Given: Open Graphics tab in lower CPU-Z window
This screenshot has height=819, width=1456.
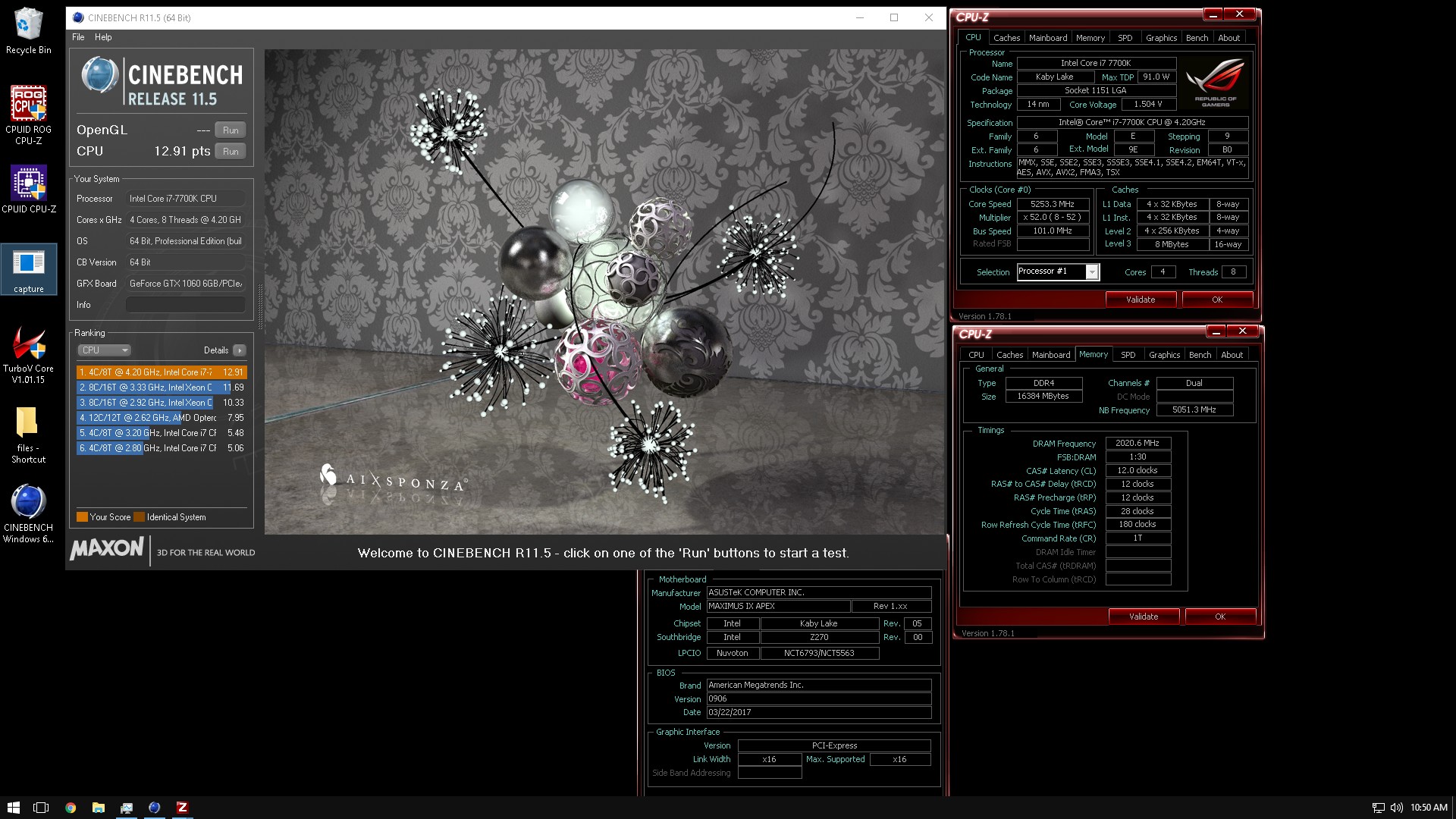Looking at the screenshot, I should pos(1164,355).
